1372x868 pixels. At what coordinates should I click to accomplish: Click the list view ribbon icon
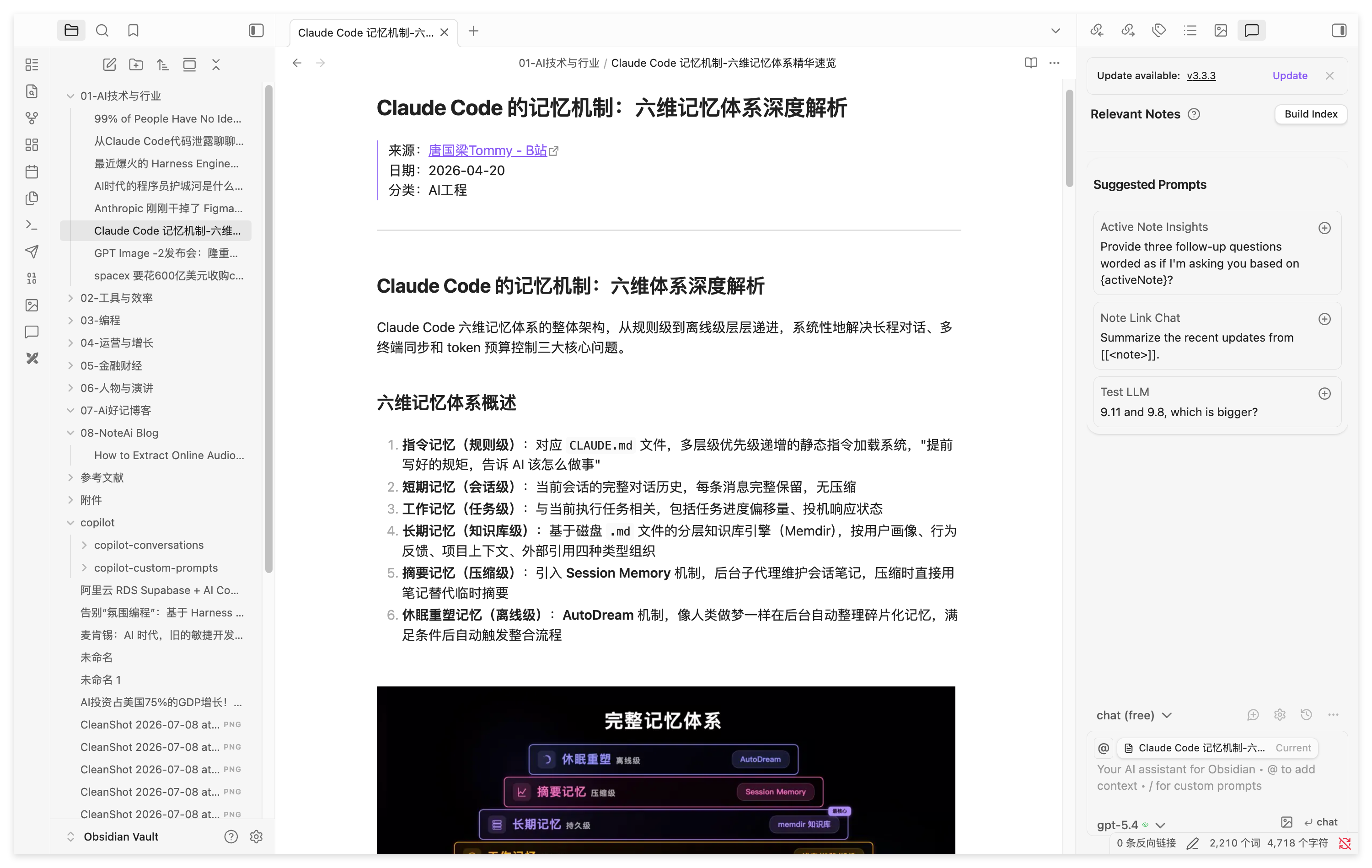[x=32, y=64]
